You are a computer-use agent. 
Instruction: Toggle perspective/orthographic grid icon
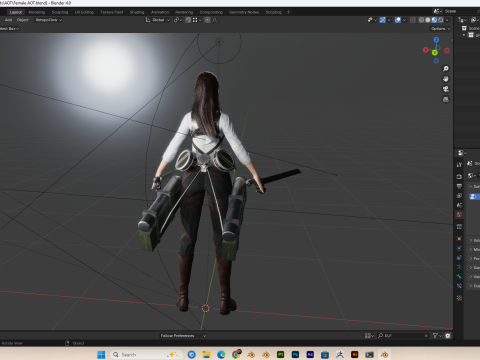coord(446,99)
